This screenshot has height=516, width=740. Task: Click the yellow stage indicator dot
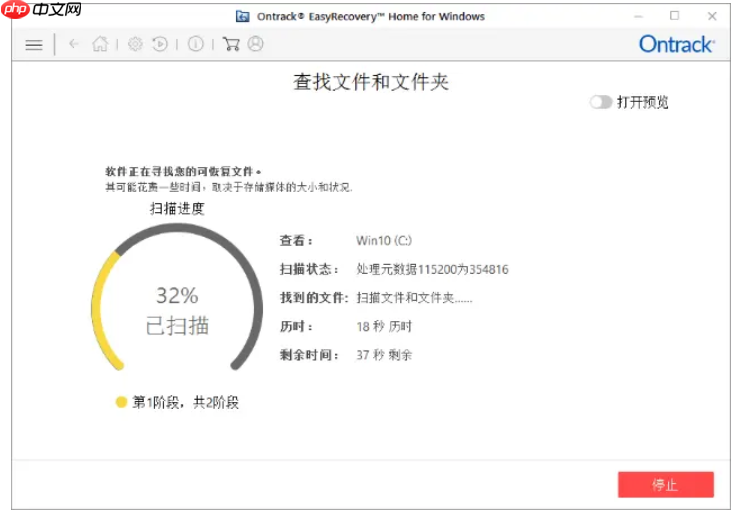[121, 402]
